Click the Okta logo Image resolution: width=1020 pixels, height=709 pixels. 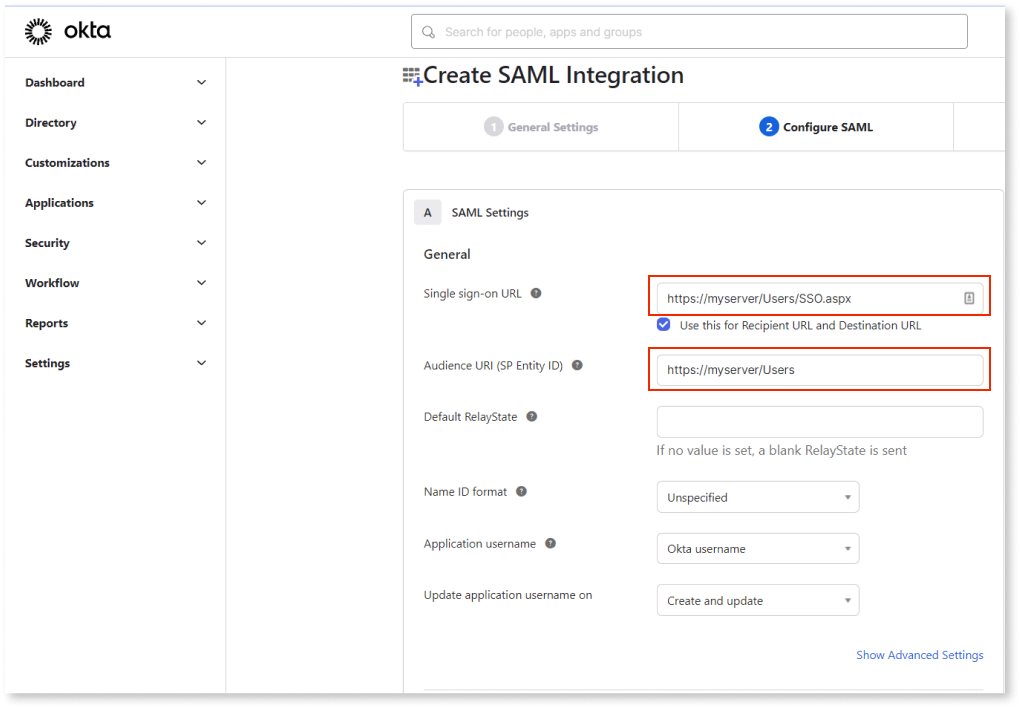coord(68,32)
